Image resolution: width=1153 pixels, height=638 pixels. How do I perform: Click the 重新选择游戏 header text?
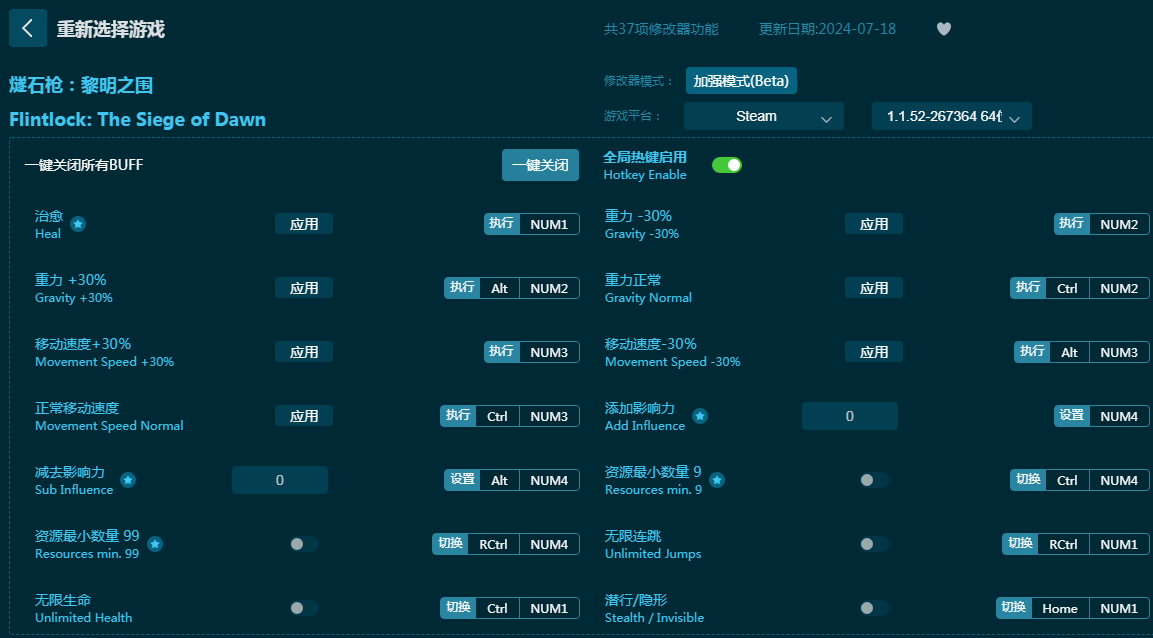(x=111, y=29)
